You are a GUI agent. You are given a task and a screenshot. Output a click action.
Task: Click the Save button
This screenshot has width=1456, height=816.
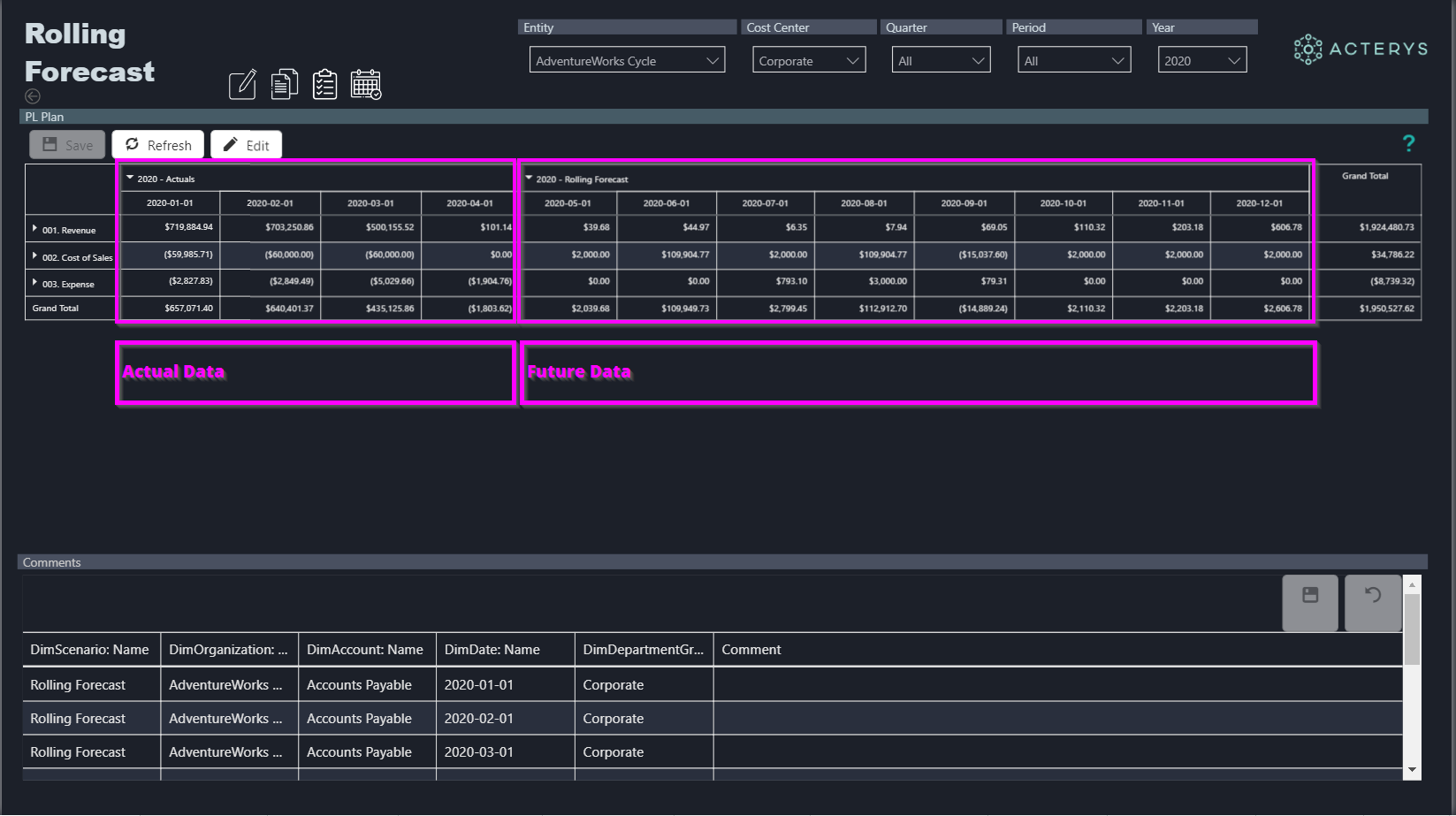click(67, 145)
